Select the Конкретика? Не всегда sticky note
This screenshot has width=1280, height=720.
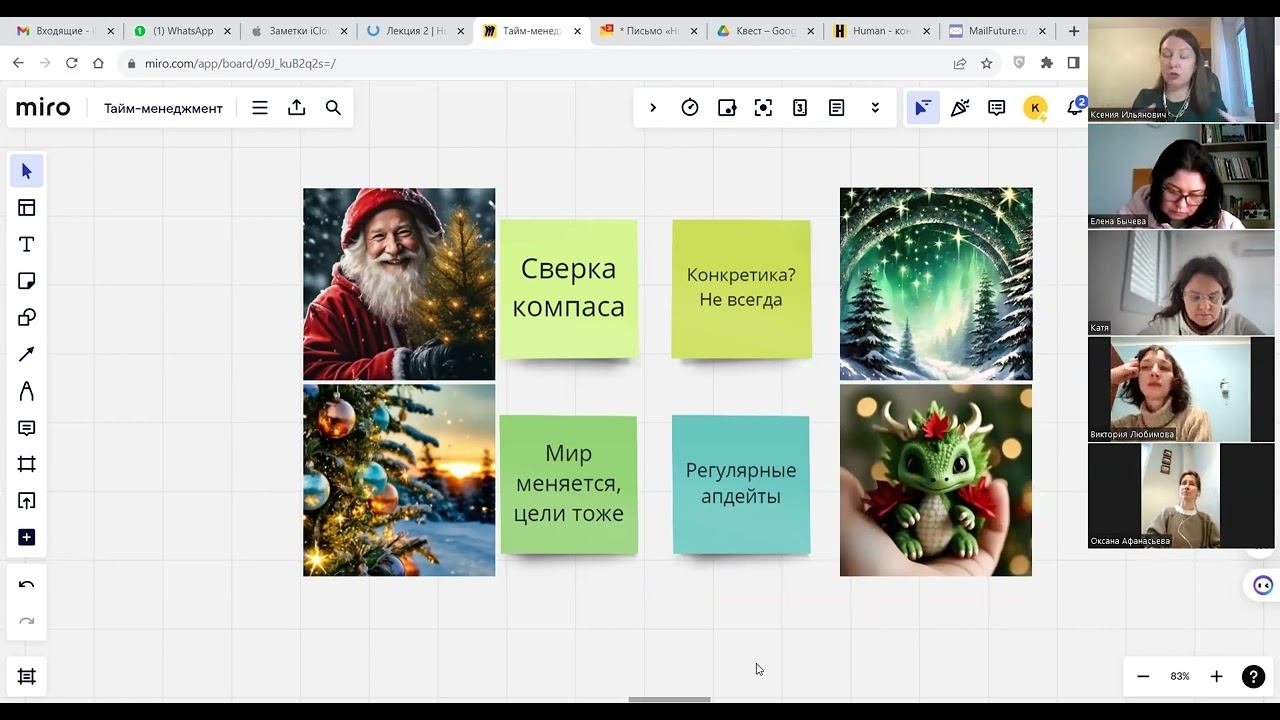click(x=741, y=288)
